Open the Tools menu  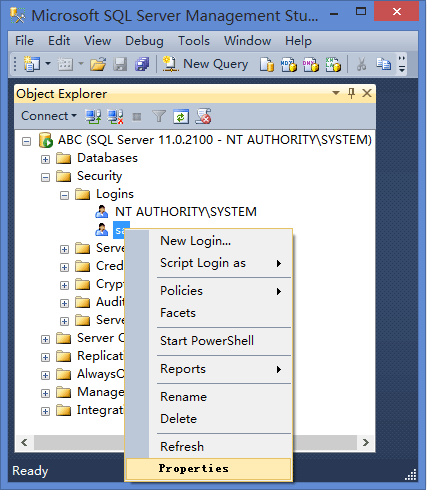coord(194,41)
